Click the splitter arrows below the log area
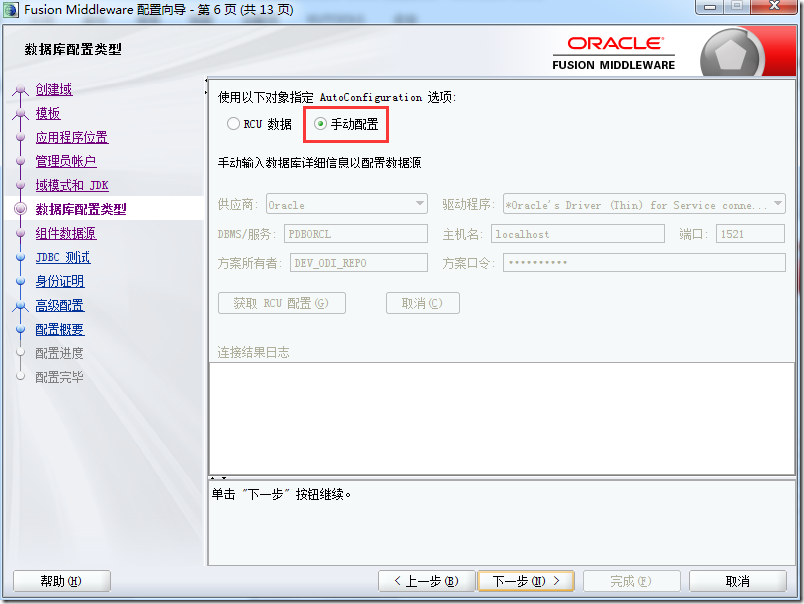This screenshot has width=804, height=604. click(218, 478)
